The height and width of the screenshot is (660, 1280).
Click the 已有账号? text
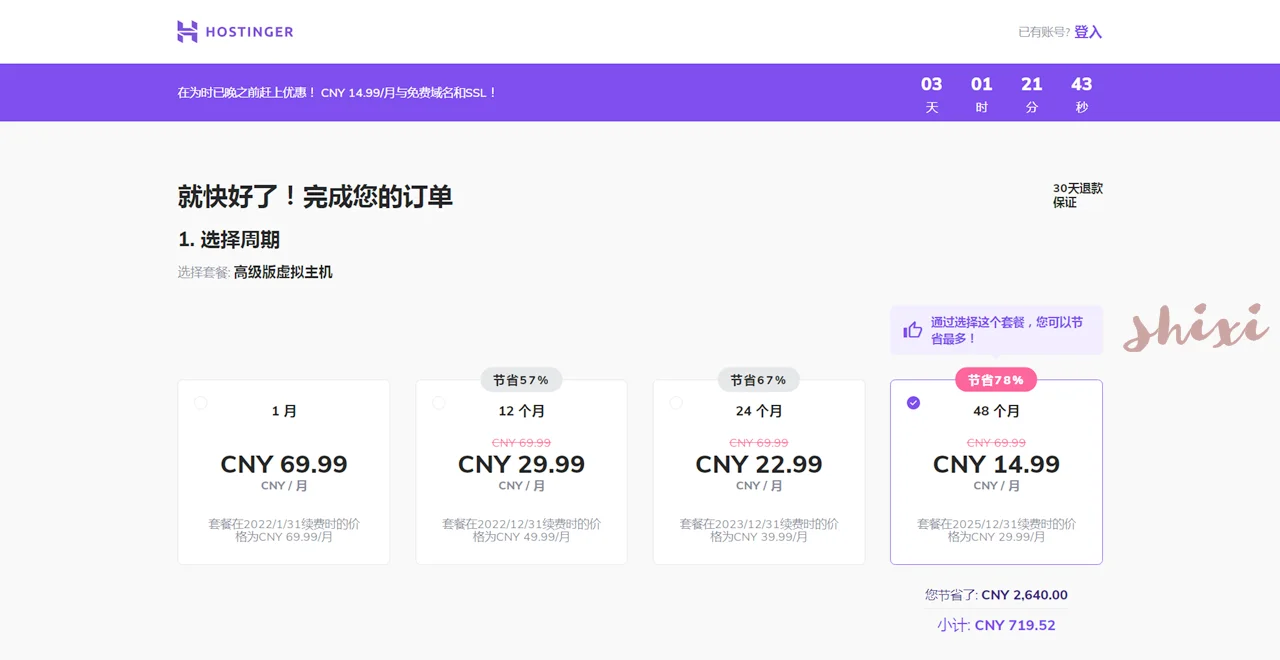click(1044, 32)
